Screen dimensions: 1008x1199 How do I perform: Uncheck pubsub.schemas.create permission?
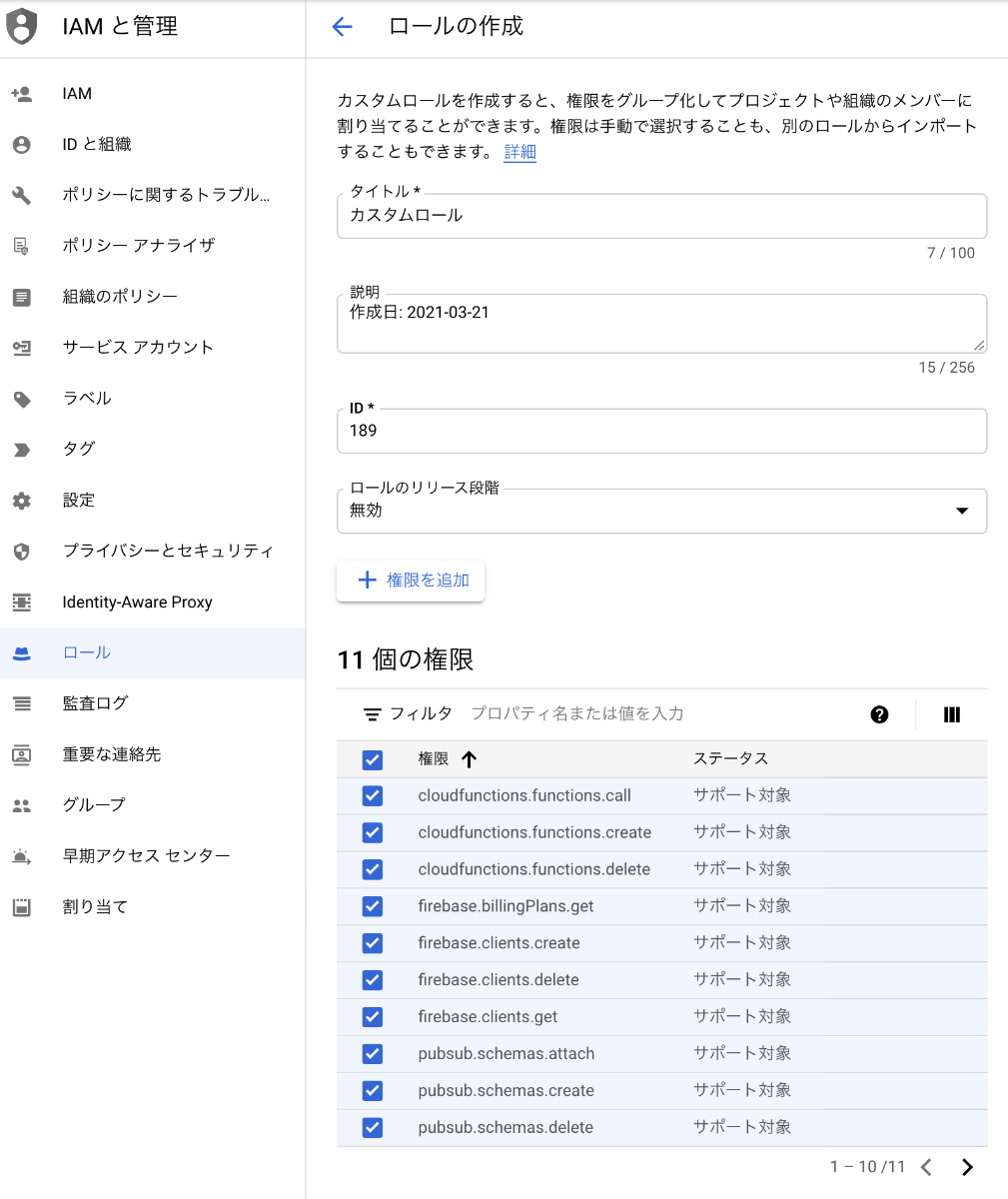point(373,1091)
